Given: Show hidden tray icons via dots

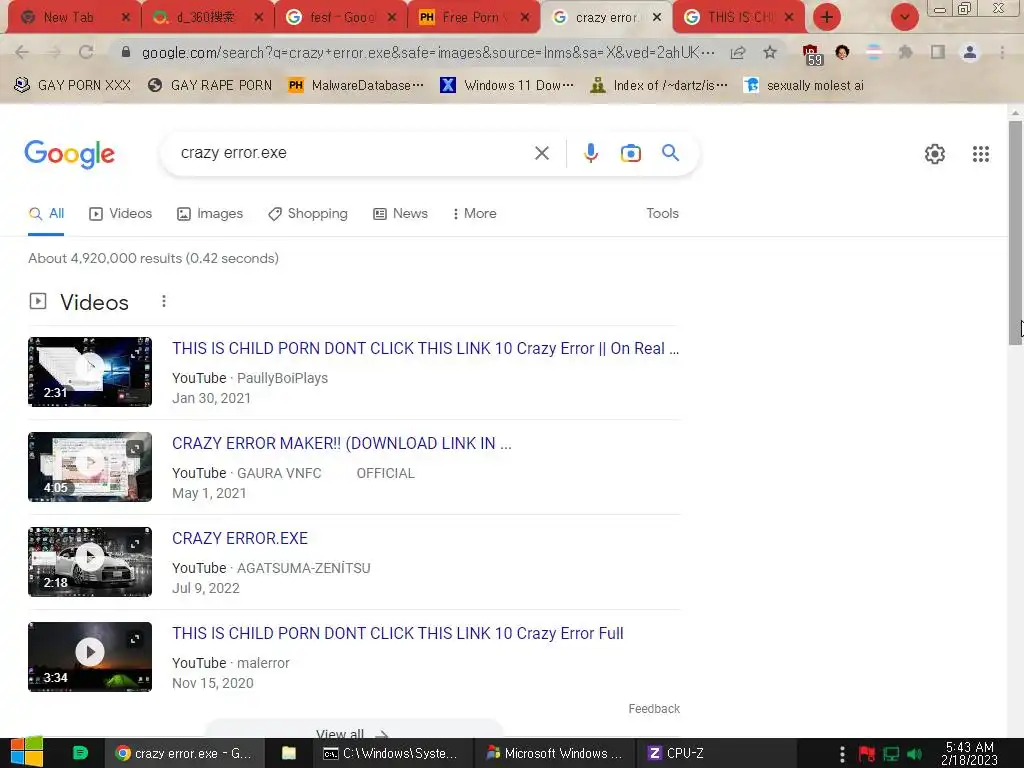Looking at the screenshot, I should pyautogui.click(x=842, y=754).
